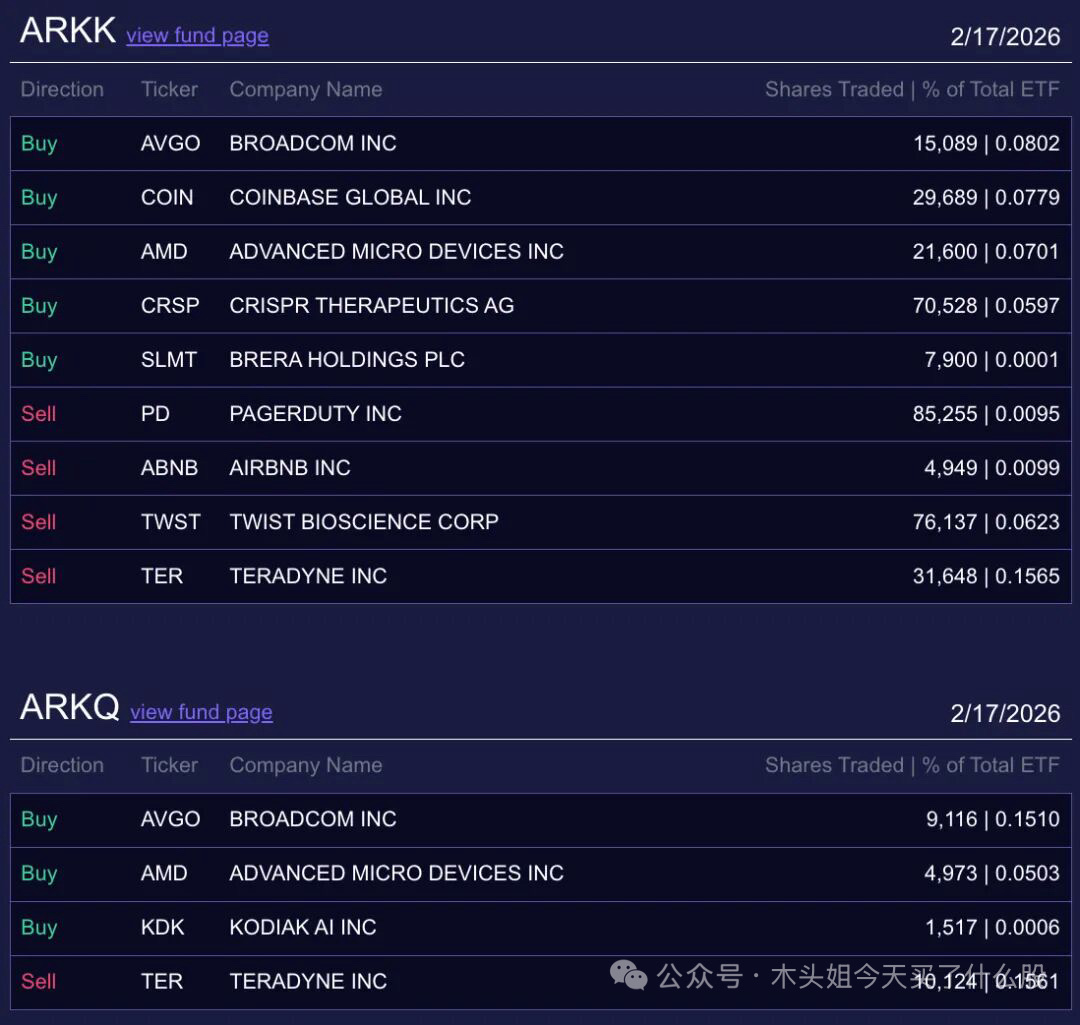Click TERADYNE INC name in ARKQ table

308,981
